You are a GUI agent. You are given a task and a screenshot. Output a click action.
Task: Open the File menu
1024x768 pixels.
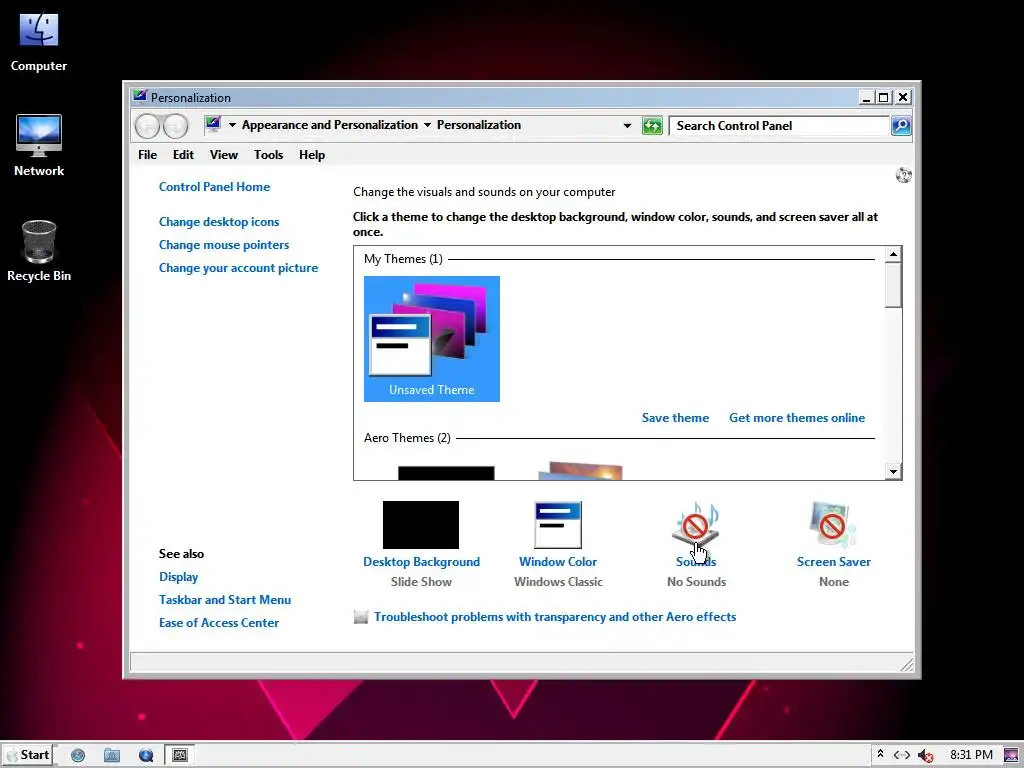[148, 155]
